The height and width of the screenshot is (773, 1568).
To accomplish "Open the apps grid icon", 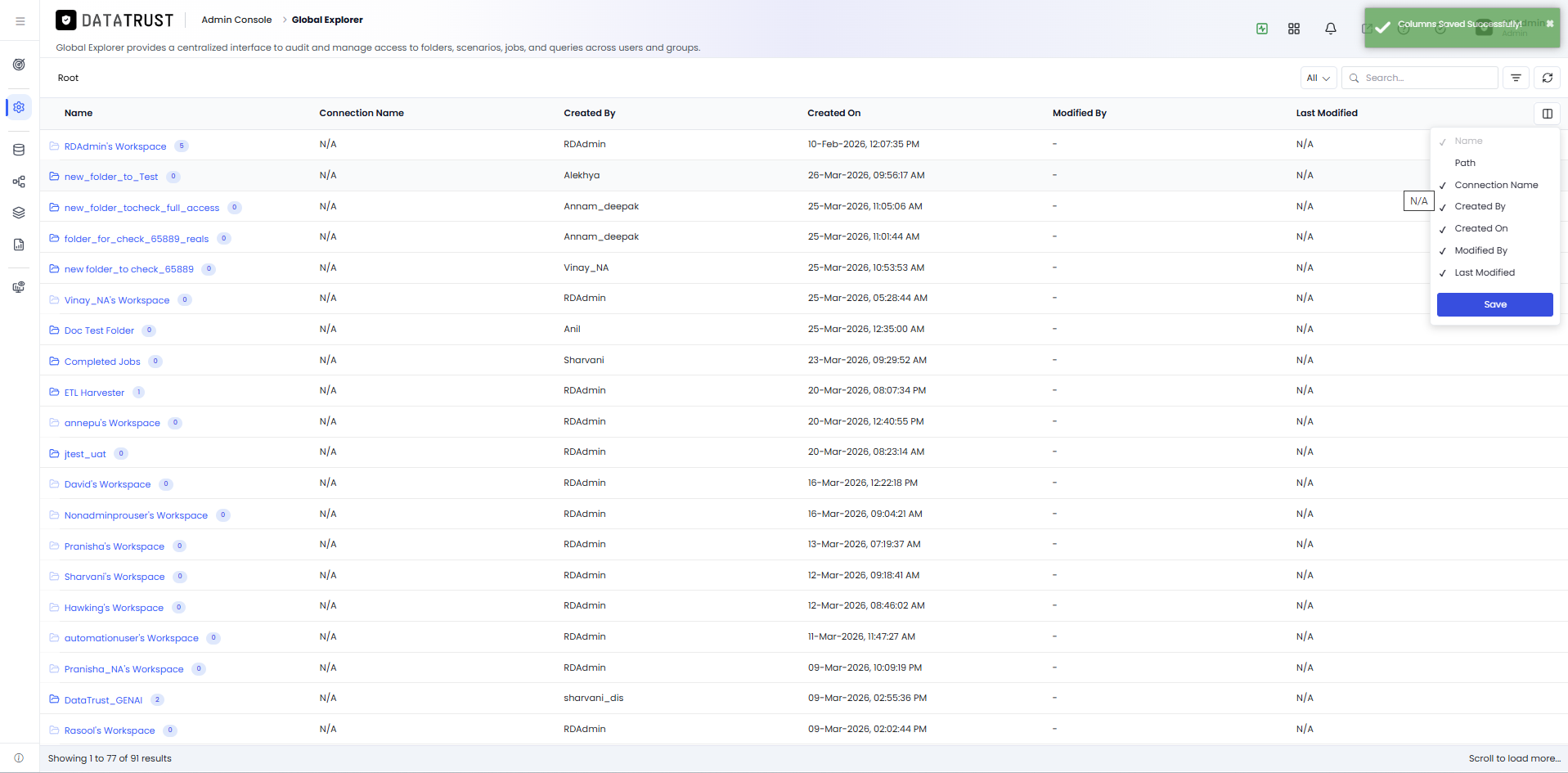I will click(x=1294, y=29).
